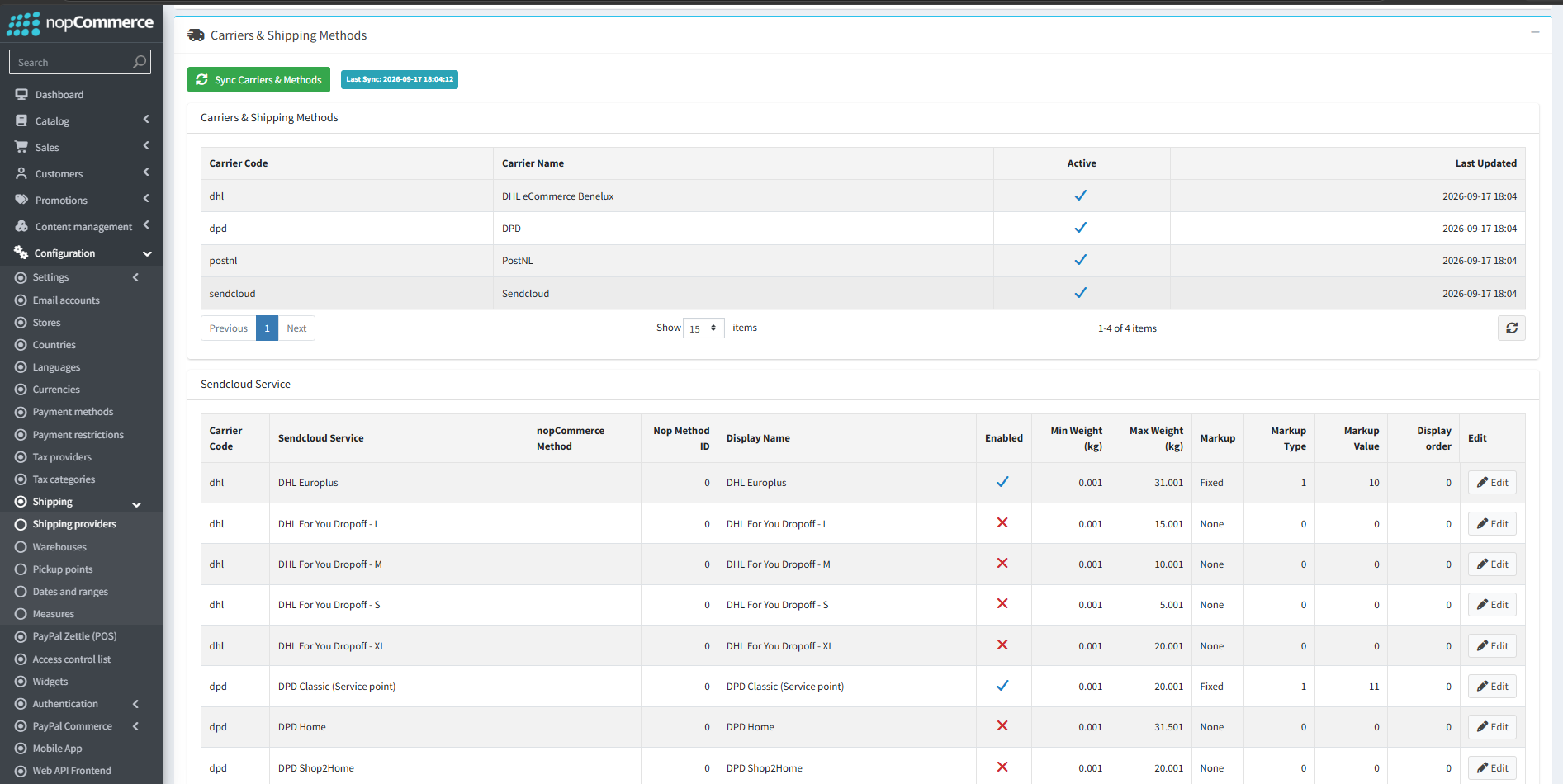1563x784 pixels.
Task: Focus the sidebar Search input field
Action: click(70, 62)
